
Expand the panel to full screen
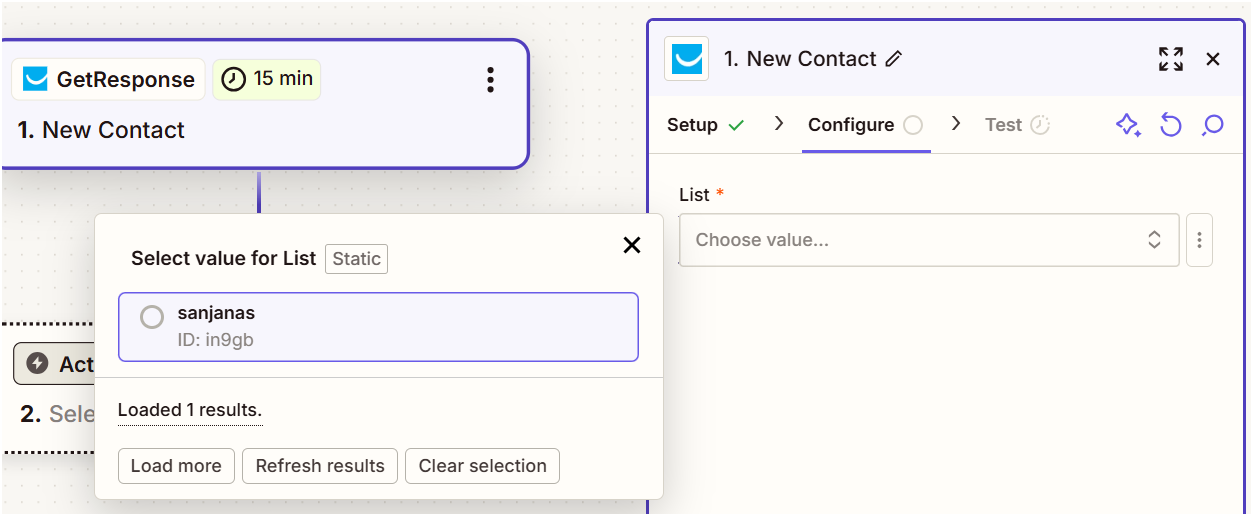pyautogui.click(x=1171, y=59)
